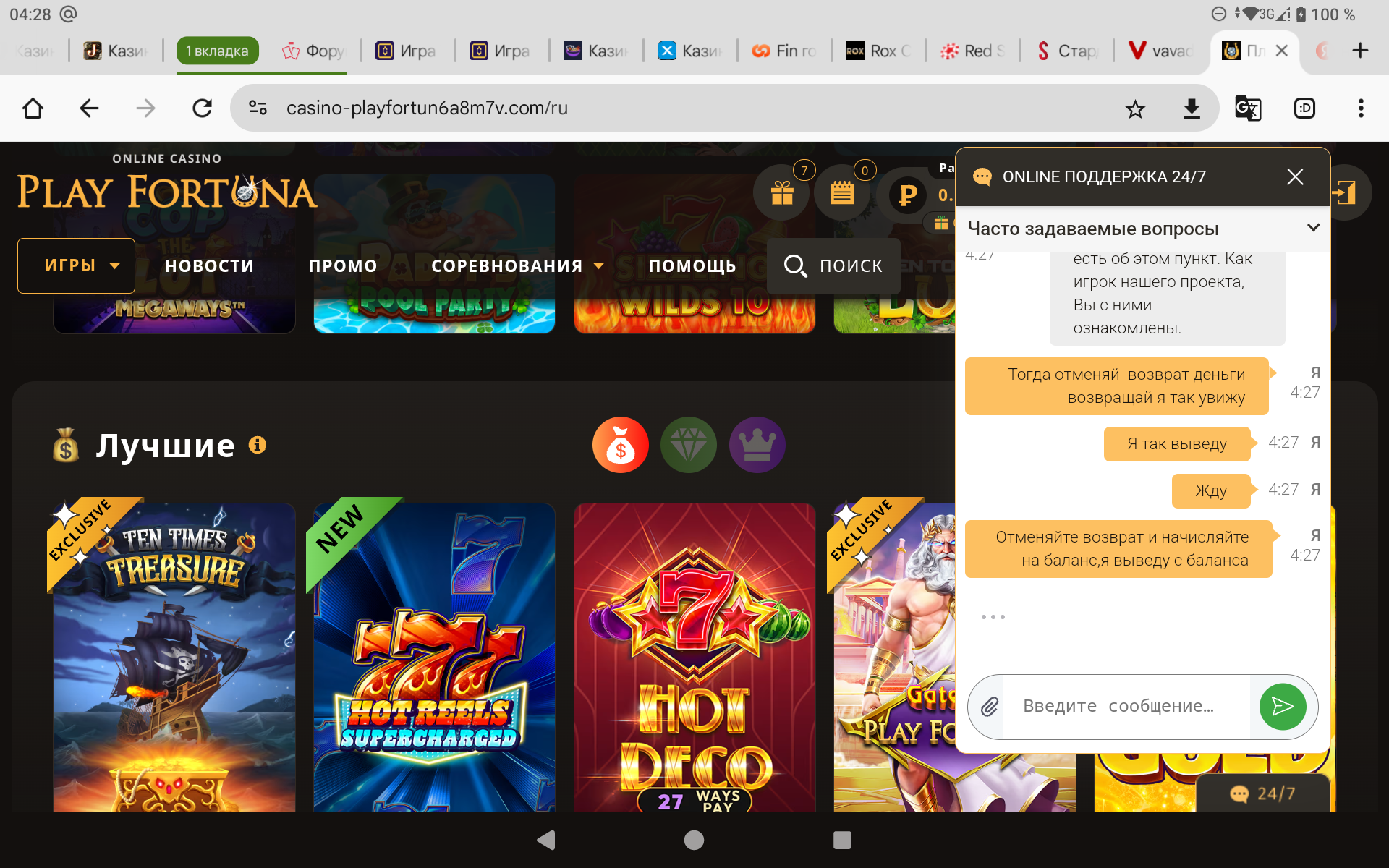Expand Часто задаваемые вопросы section
Image resolution: width=1389 pixels, height=868 pixels.
[x=1143, y=229]
